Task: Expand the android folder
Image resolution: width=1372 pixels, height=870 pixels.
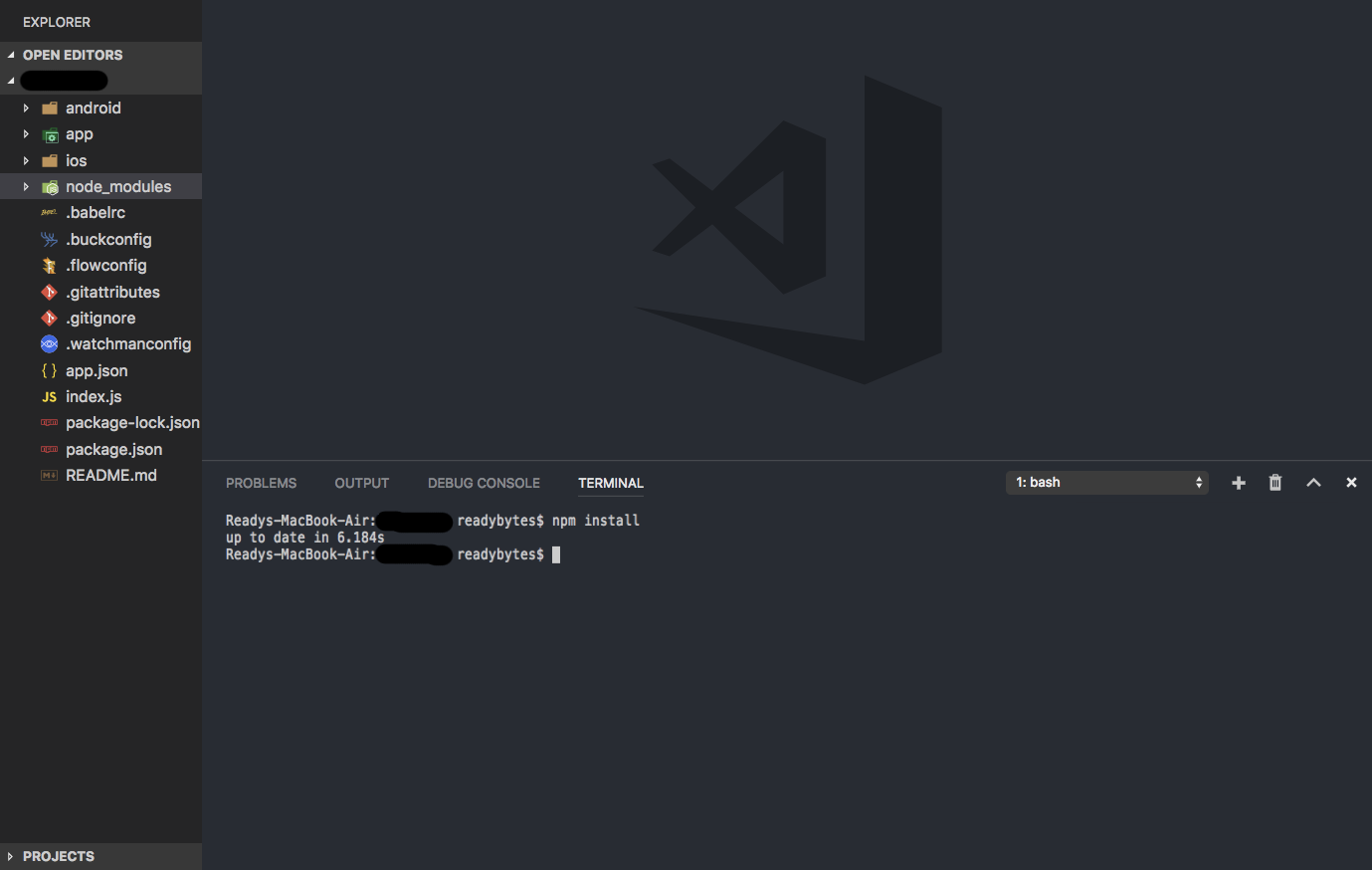Action: [x=25, y=108]
